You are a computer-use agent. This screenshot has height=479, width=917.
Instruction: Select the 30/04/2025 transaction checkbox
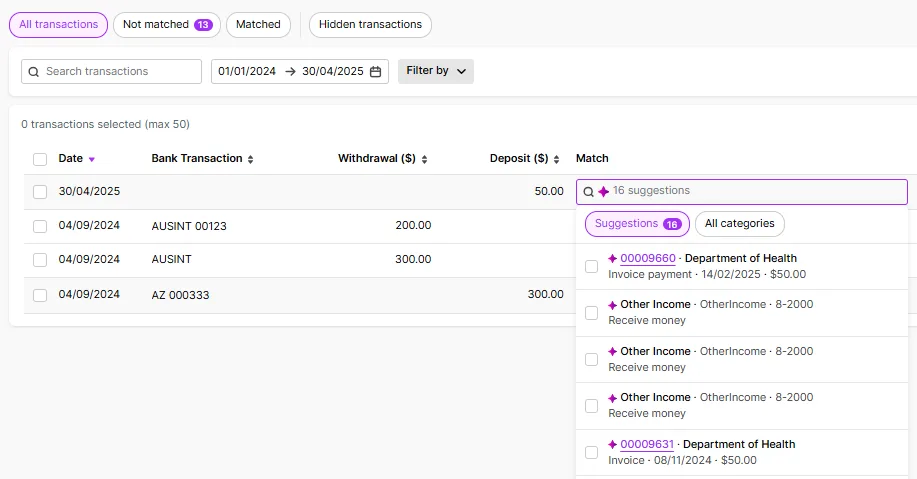tap(40, 192)
